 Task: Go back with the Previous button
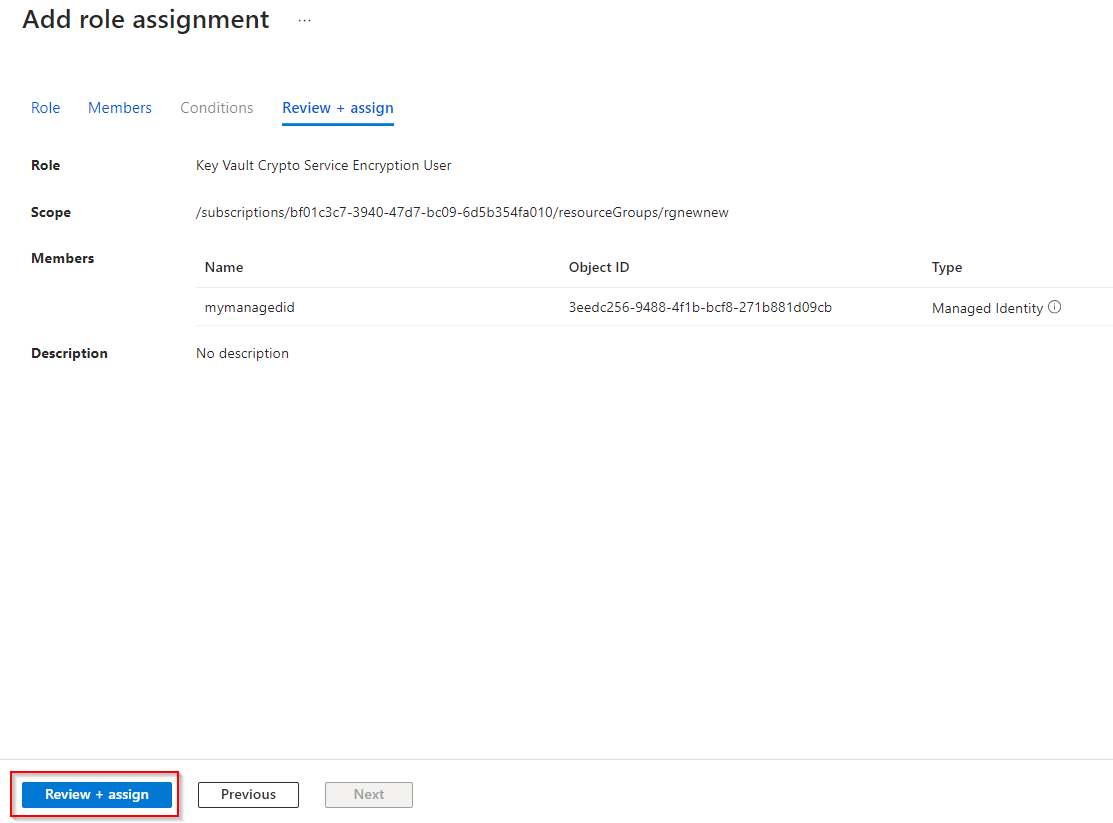248,795
